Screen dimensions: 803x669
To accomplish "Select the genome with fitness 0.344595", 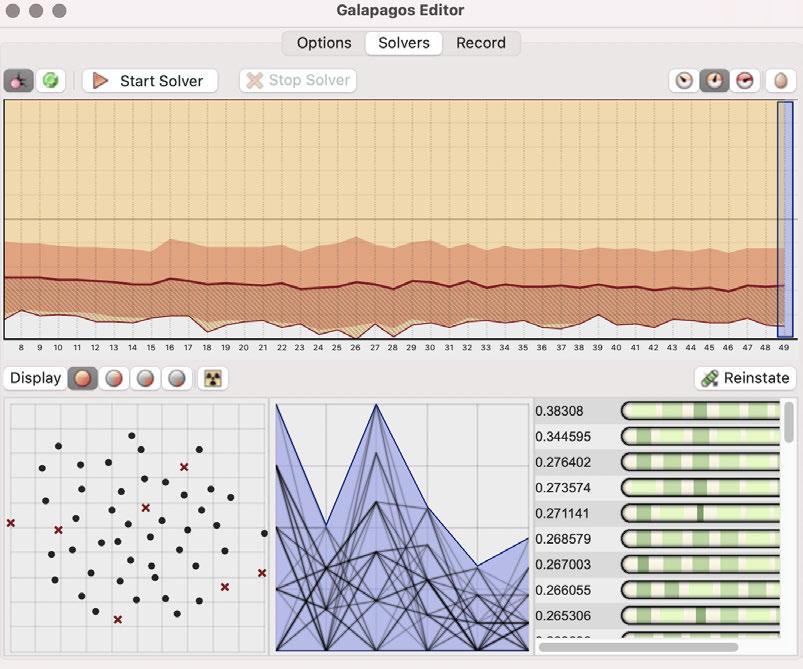I will (x=657, y=436).
